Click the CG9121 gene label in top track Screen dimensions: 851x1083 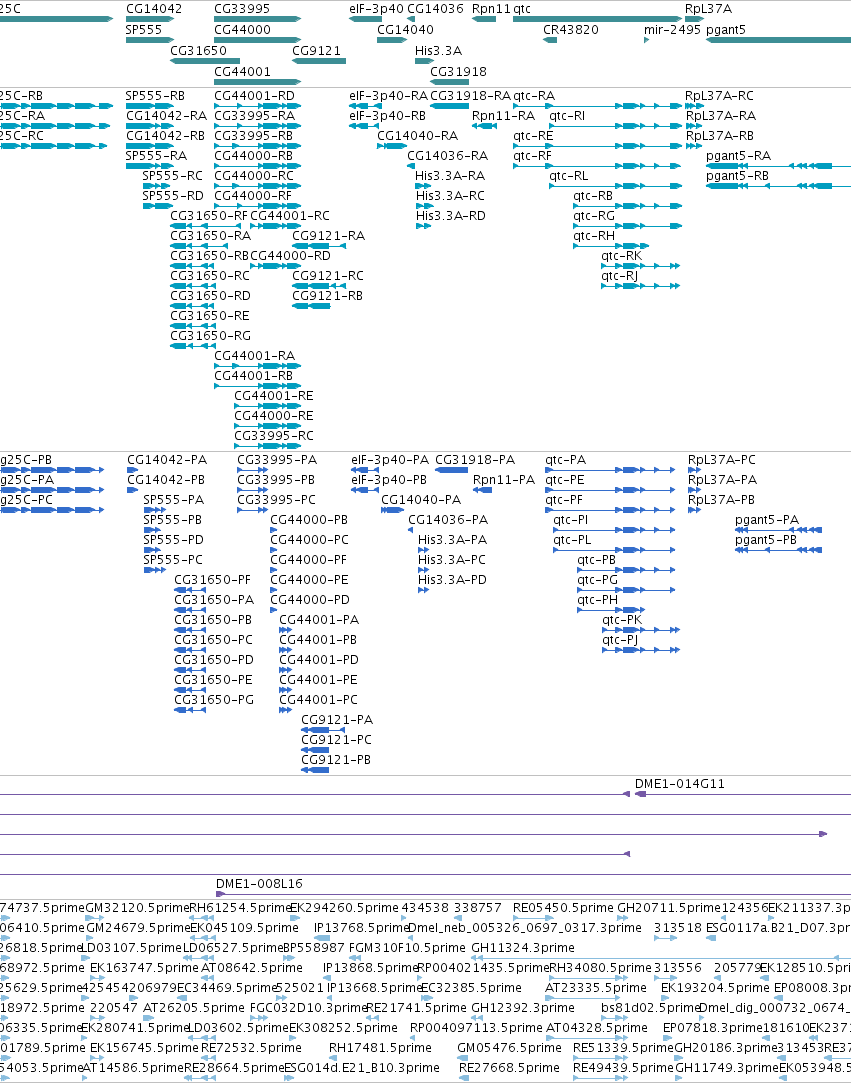[316, 51]
